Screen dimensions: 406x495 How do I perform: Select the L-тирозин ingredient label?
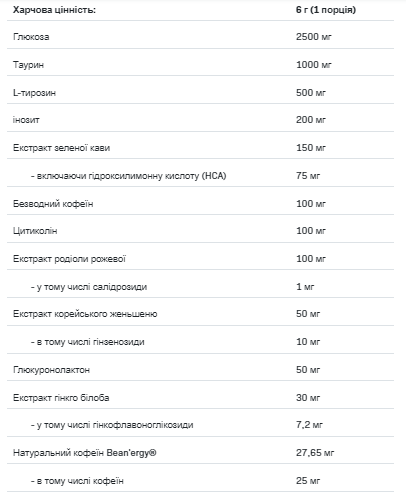tap(34, 93)
